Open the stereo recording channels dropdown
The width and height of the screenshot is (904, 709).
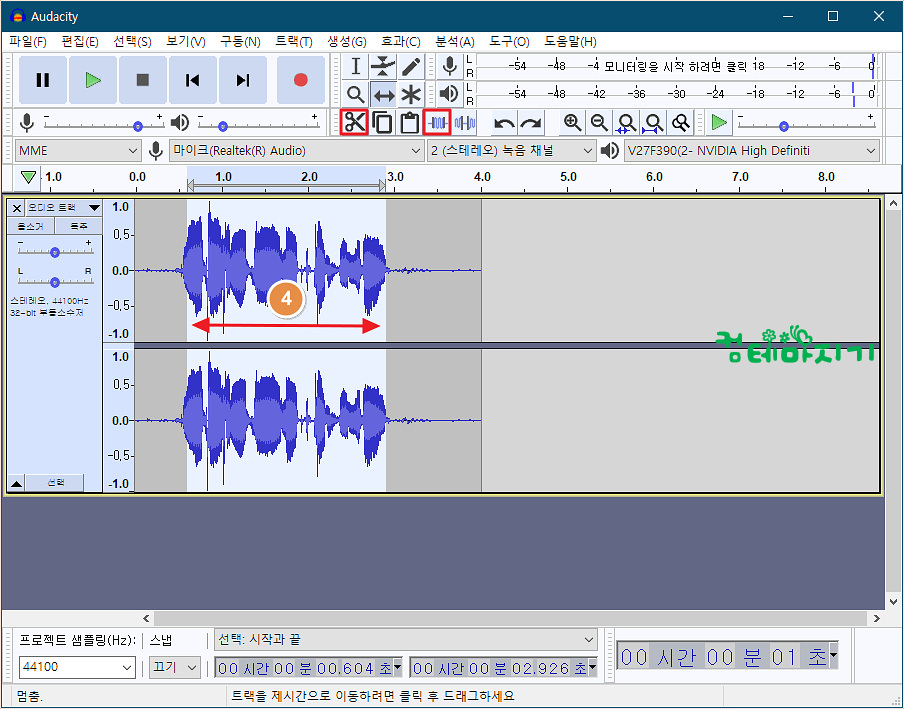511,151
